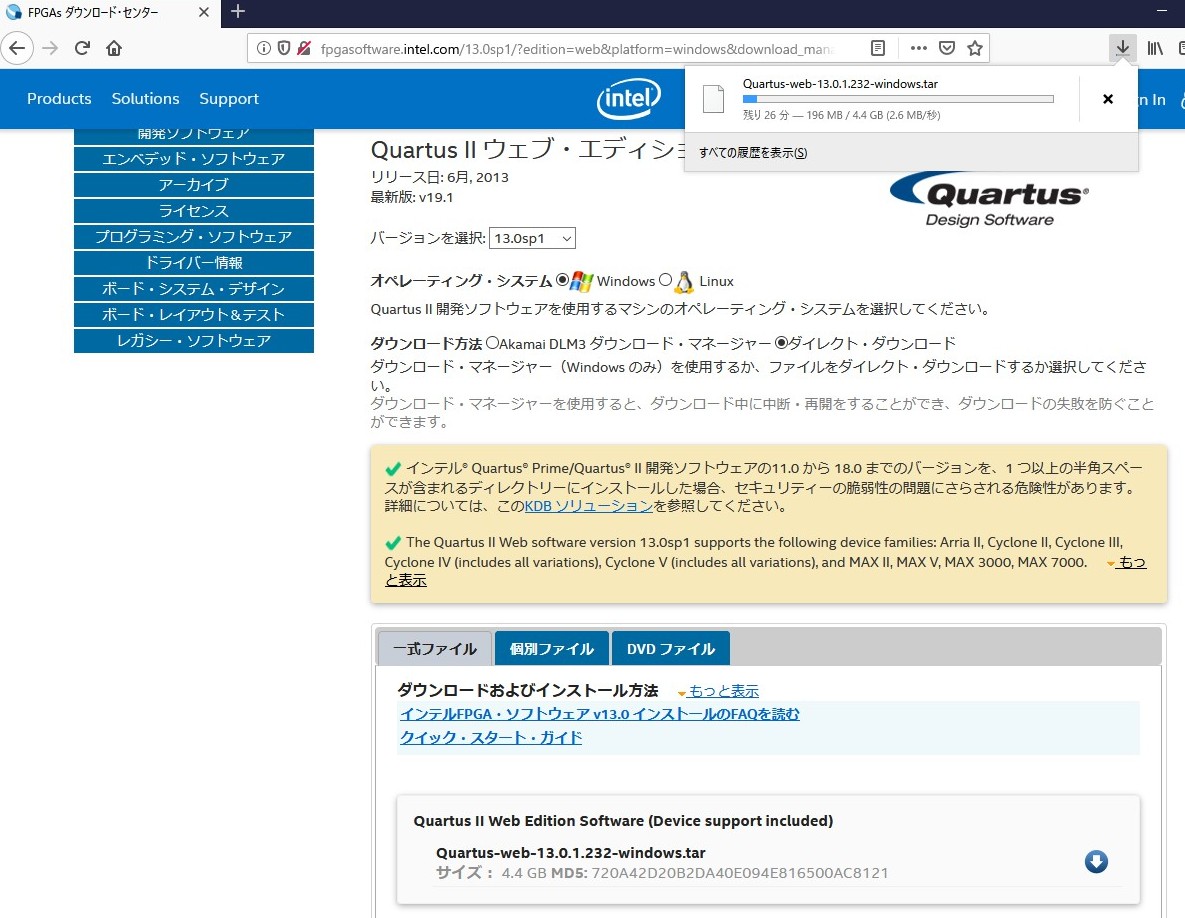Image resolution: width=1185 pixels, height=918 pixels.
Task: Open プログラミング・ソフトウェア sidebar item
Action: click(193, 236)
